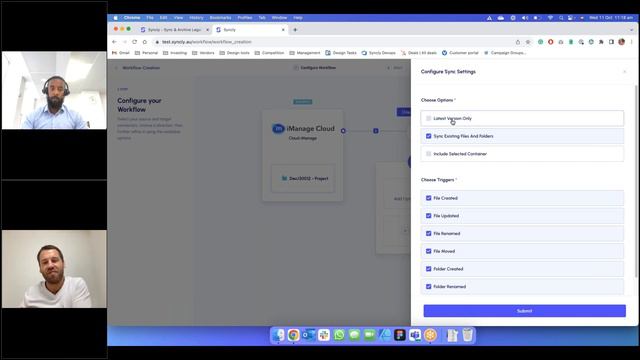Open the Gmail bookmark

pos(121,53)
